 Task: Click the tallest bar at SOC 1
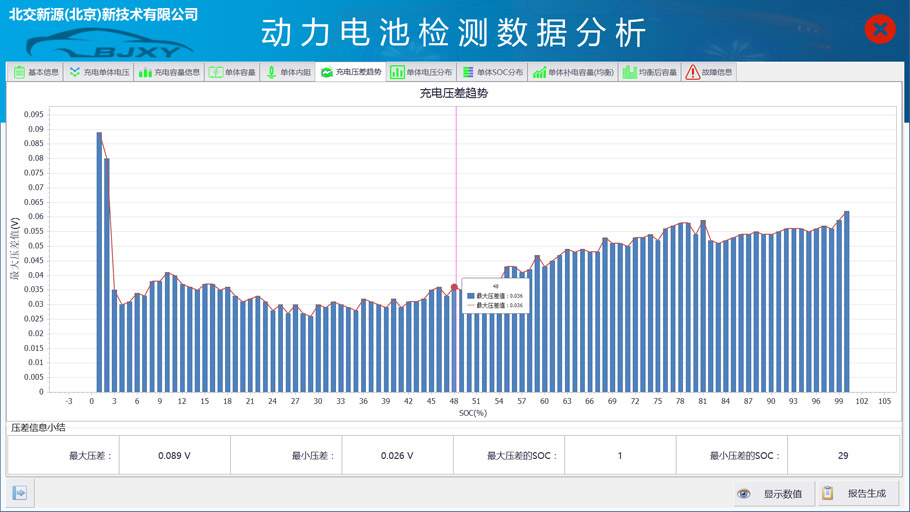[99, 262]
